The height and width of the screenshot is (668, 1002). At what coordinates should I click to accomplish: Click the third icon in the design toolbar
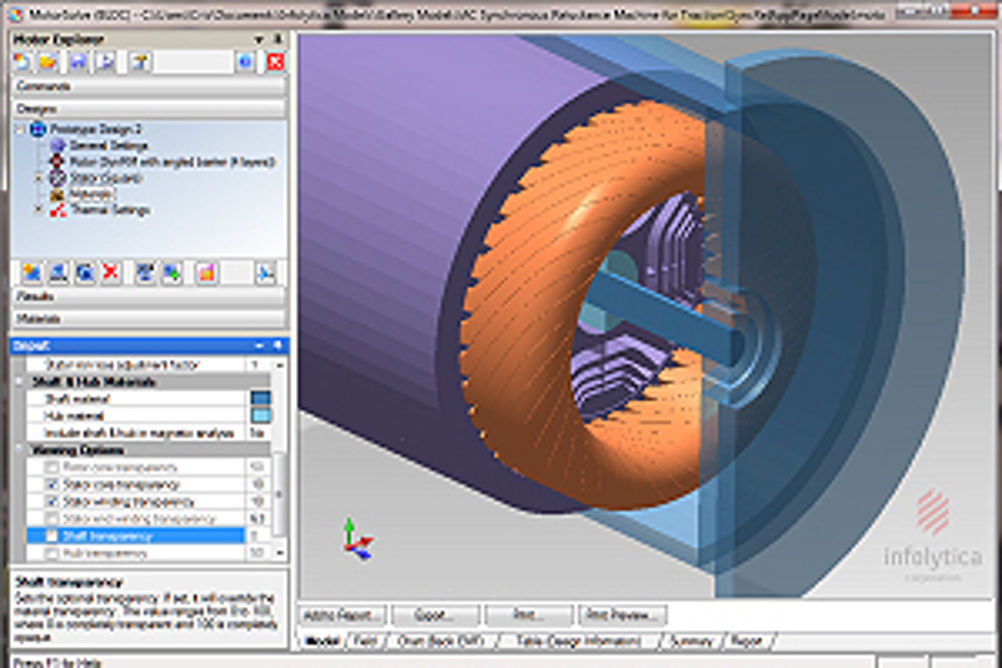[84, 273]
